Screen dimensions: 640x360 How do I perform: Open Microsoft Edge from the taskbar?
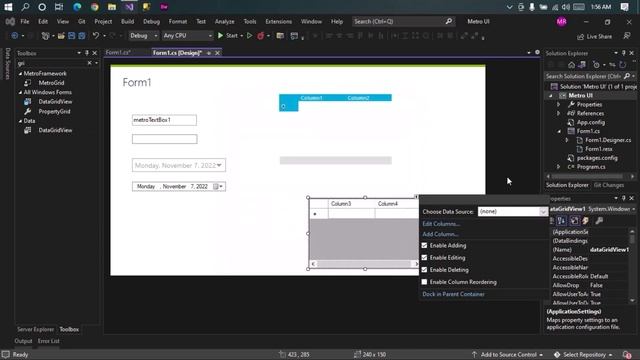click(77, 7)
